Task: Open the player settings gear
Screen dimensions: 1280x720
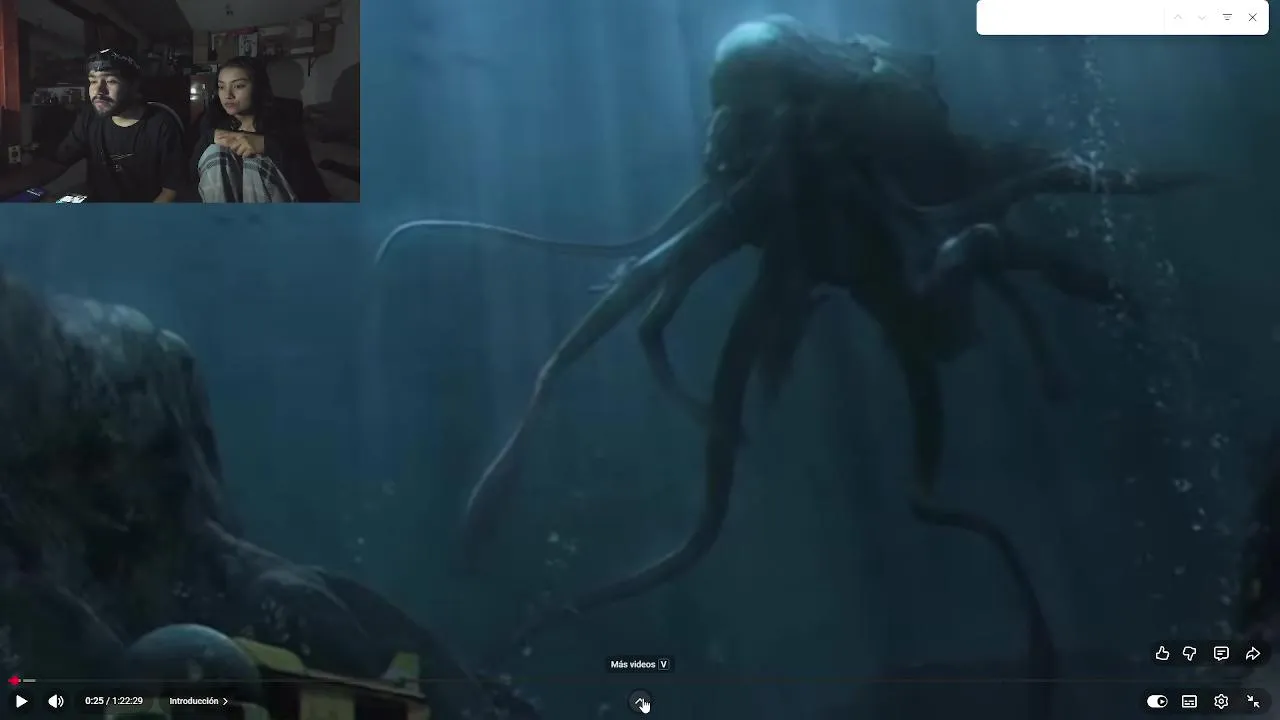Action: point(1221,701)
